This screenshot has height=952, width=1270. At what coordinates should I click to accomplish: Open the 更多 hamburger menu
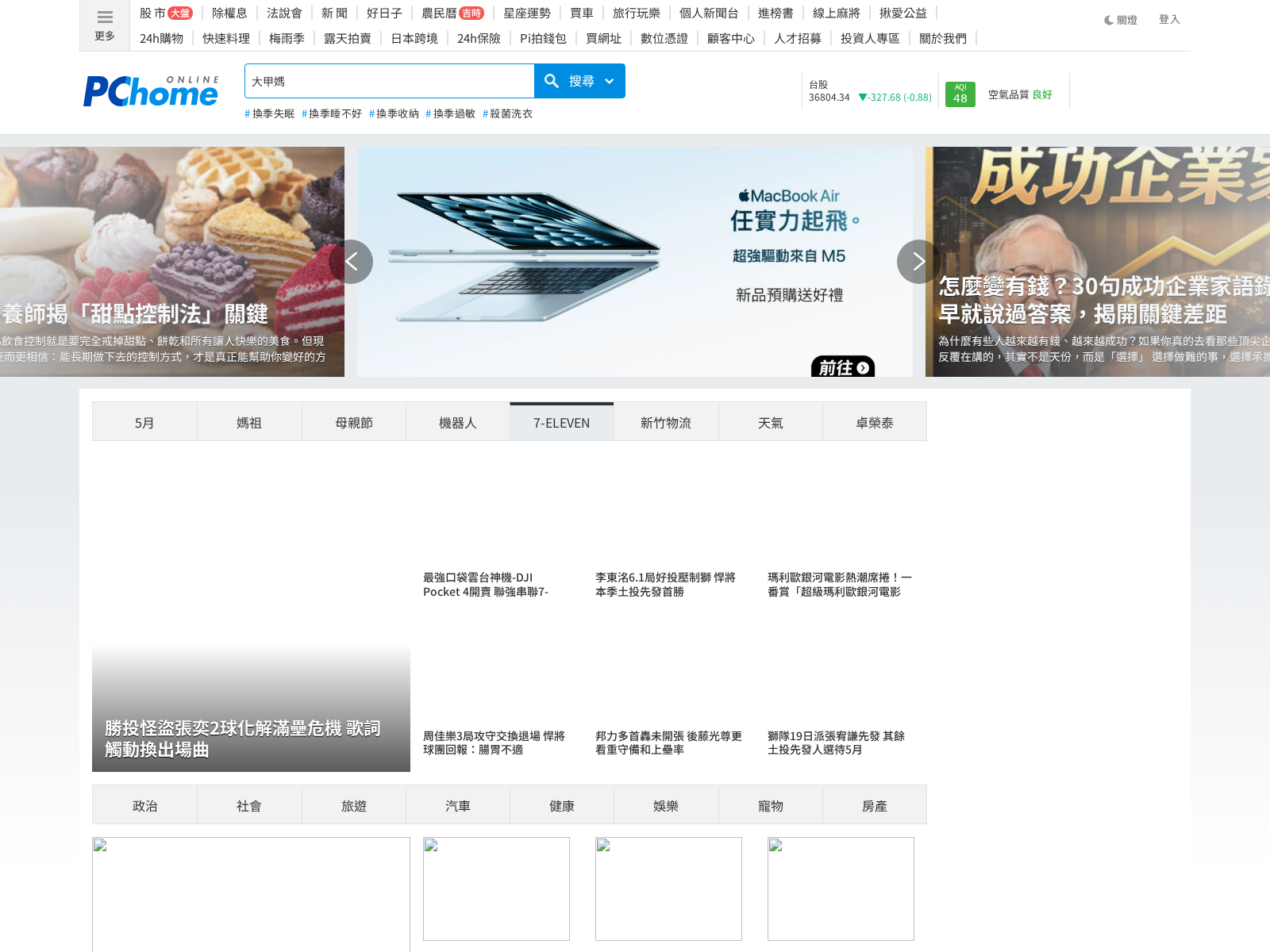click(104, 24)
